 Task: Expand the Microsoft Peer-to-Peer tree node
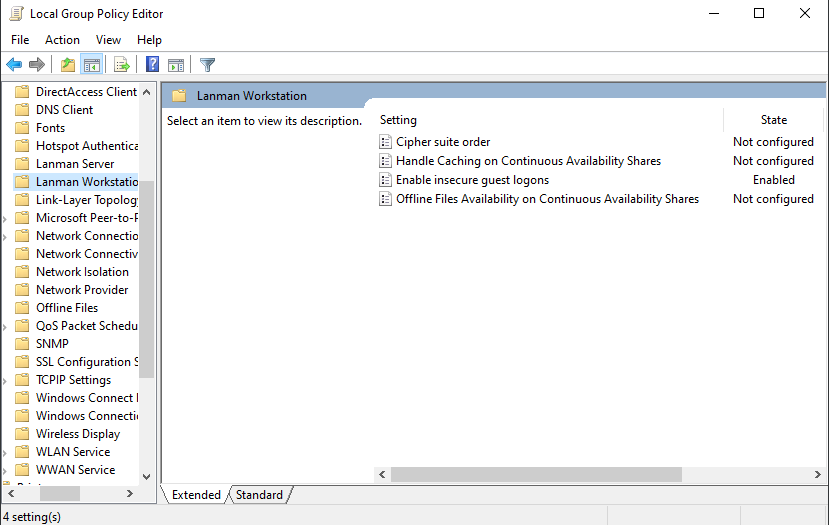click(5, 218)
